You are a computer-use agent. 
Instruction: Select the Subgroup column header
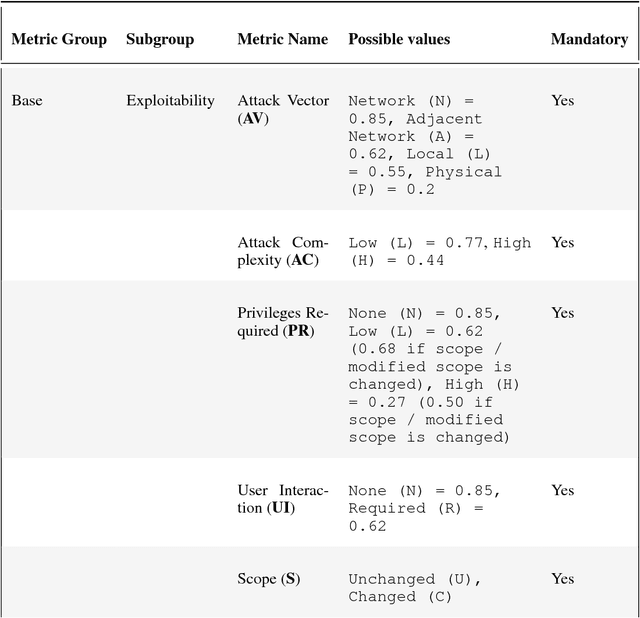coord(160,39)
